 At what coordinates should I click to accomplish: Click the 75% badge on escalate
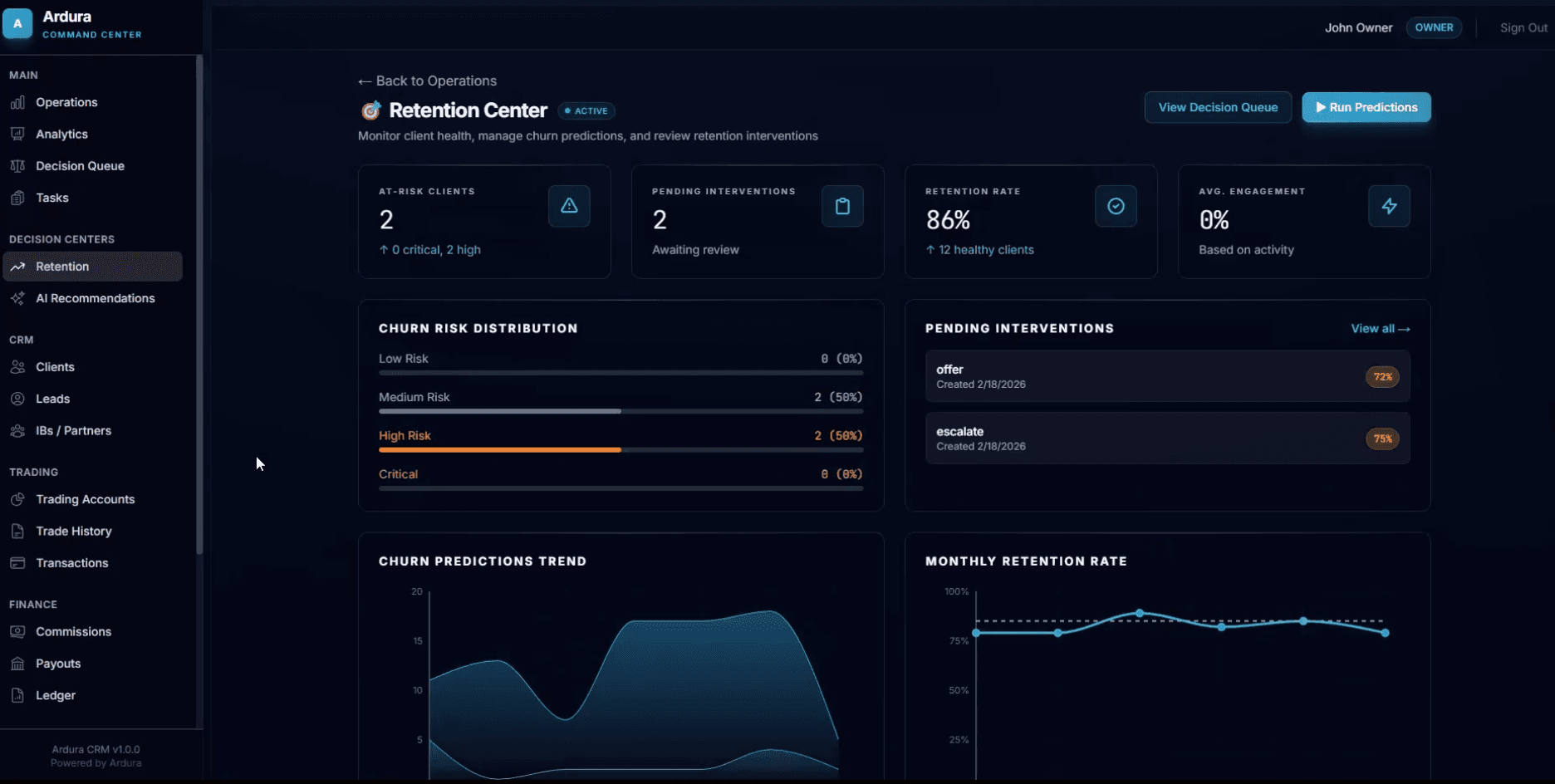(1382, 439)
